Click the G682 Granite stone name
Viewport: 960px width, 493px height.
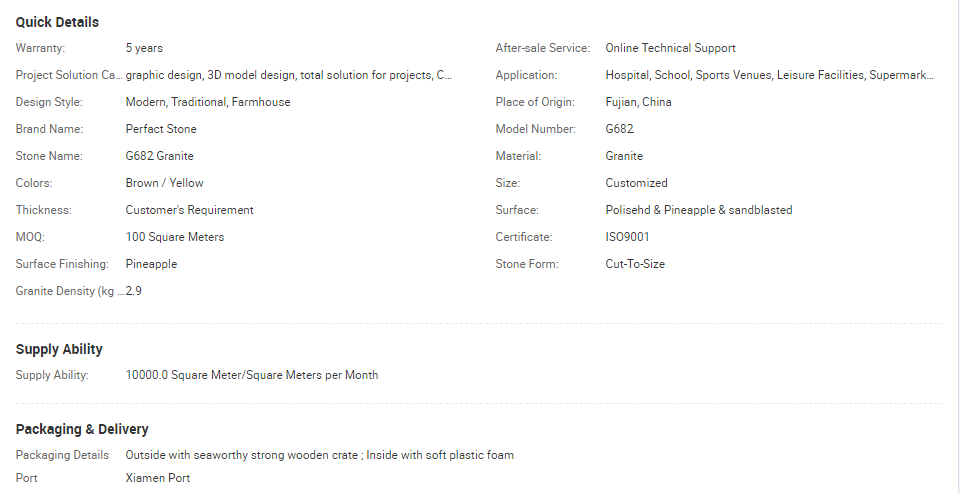tap(160, 156)
